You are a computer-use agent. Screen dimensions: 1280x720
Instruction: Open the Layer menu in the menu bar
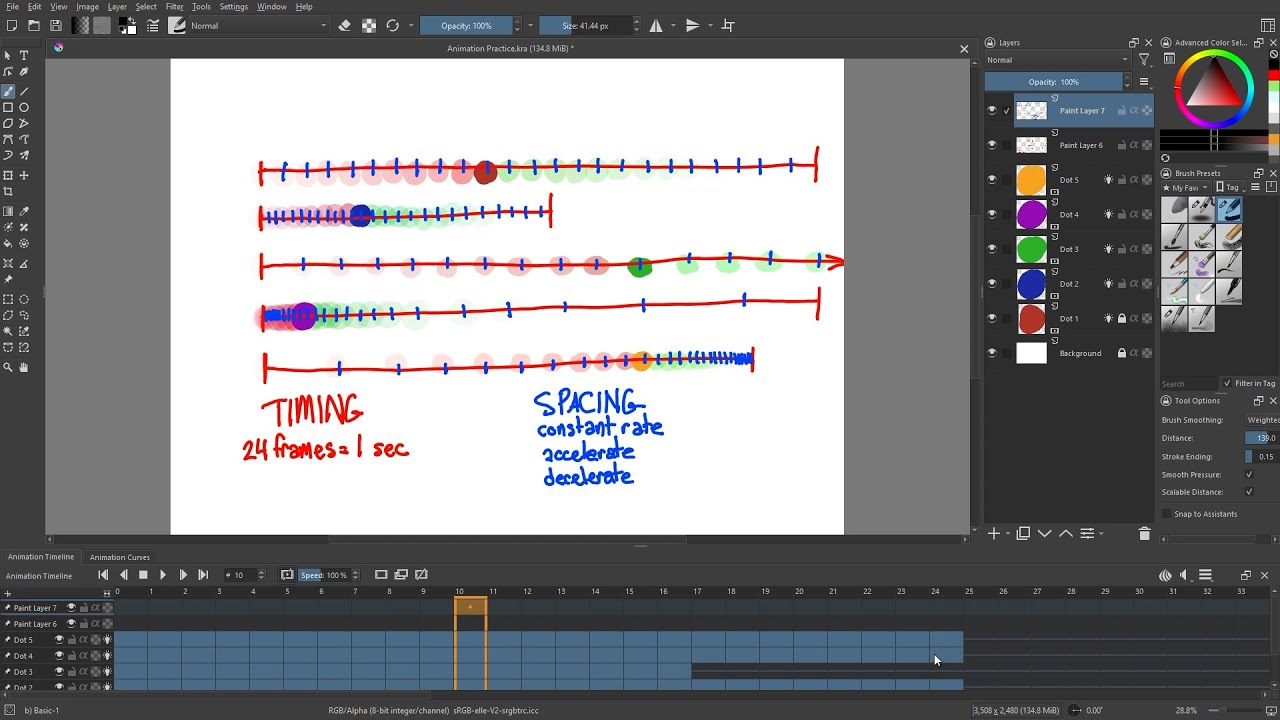coord(117,7)
